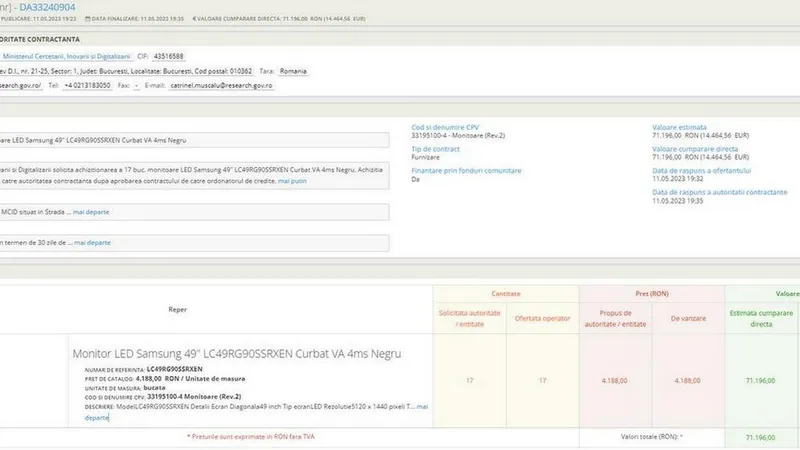This screenshot has height=450, width=800.
Task: Click the Monitor LED Samsung 49" item title
Action: click(237, 354)
